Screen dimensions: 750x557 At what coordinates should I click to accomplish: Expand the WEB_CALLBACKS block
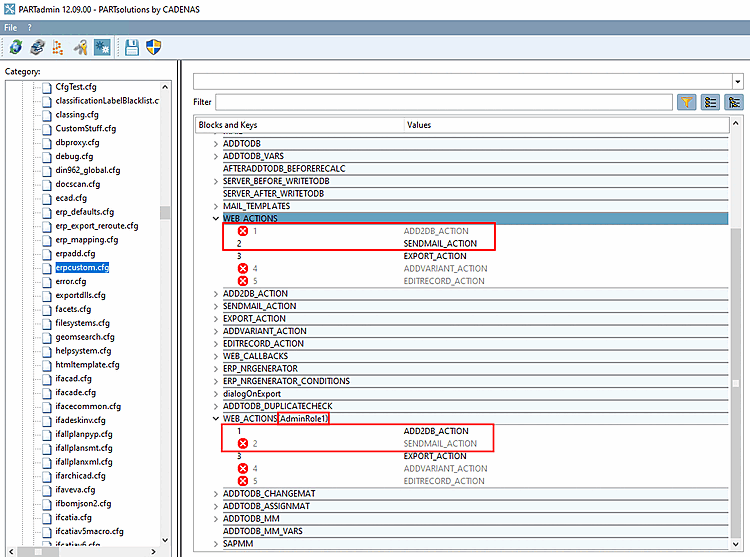[216, 356]
